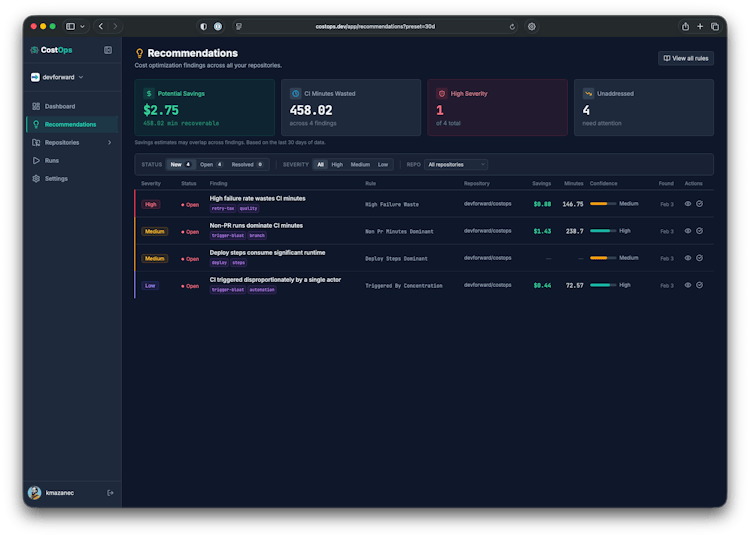Viewport: 750px width, 538px height.
Task: Open the All repositories dropdown
Action: [x=456, y=164]
